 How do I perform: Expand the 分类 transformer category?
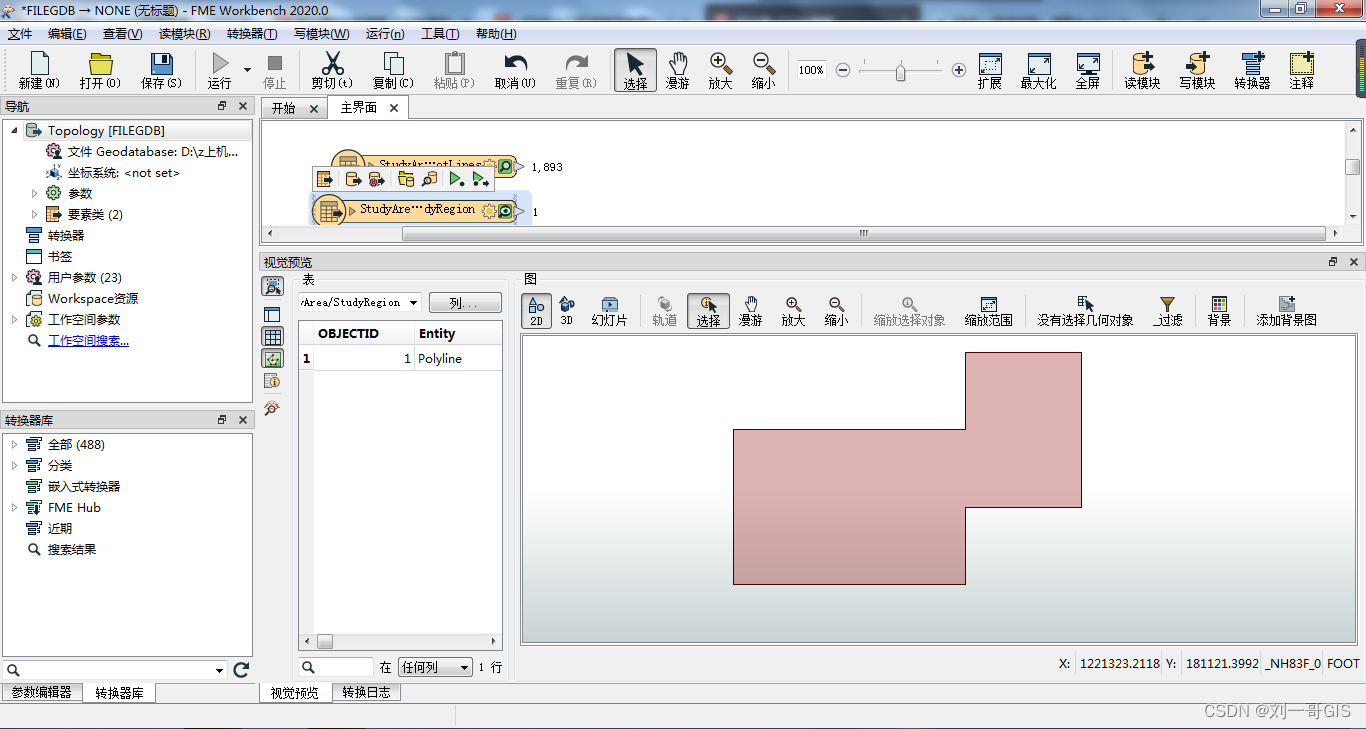(x=14, y=466)
